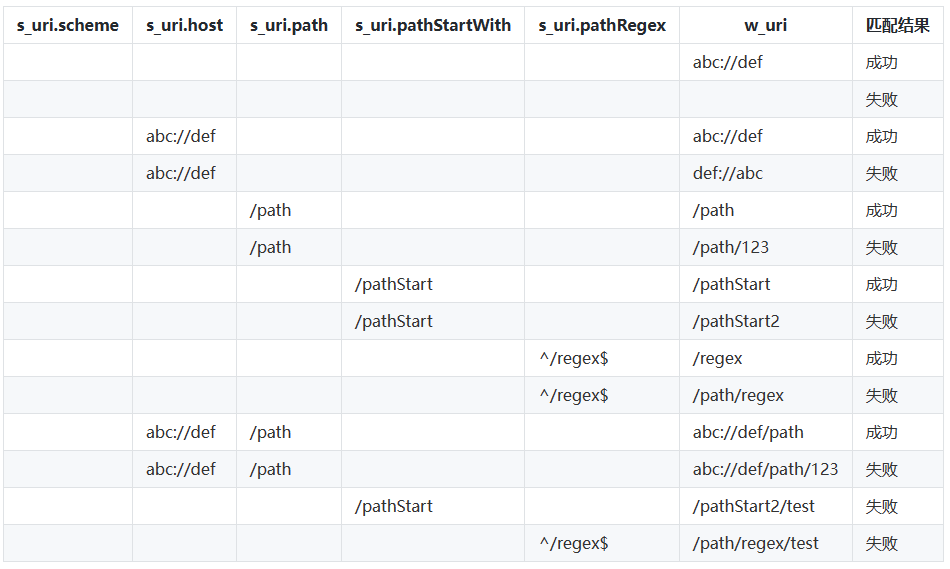This screenshot has height=569, width=950.
Task: Click the /pathStart2/test cell
Action: coord(766,506)
